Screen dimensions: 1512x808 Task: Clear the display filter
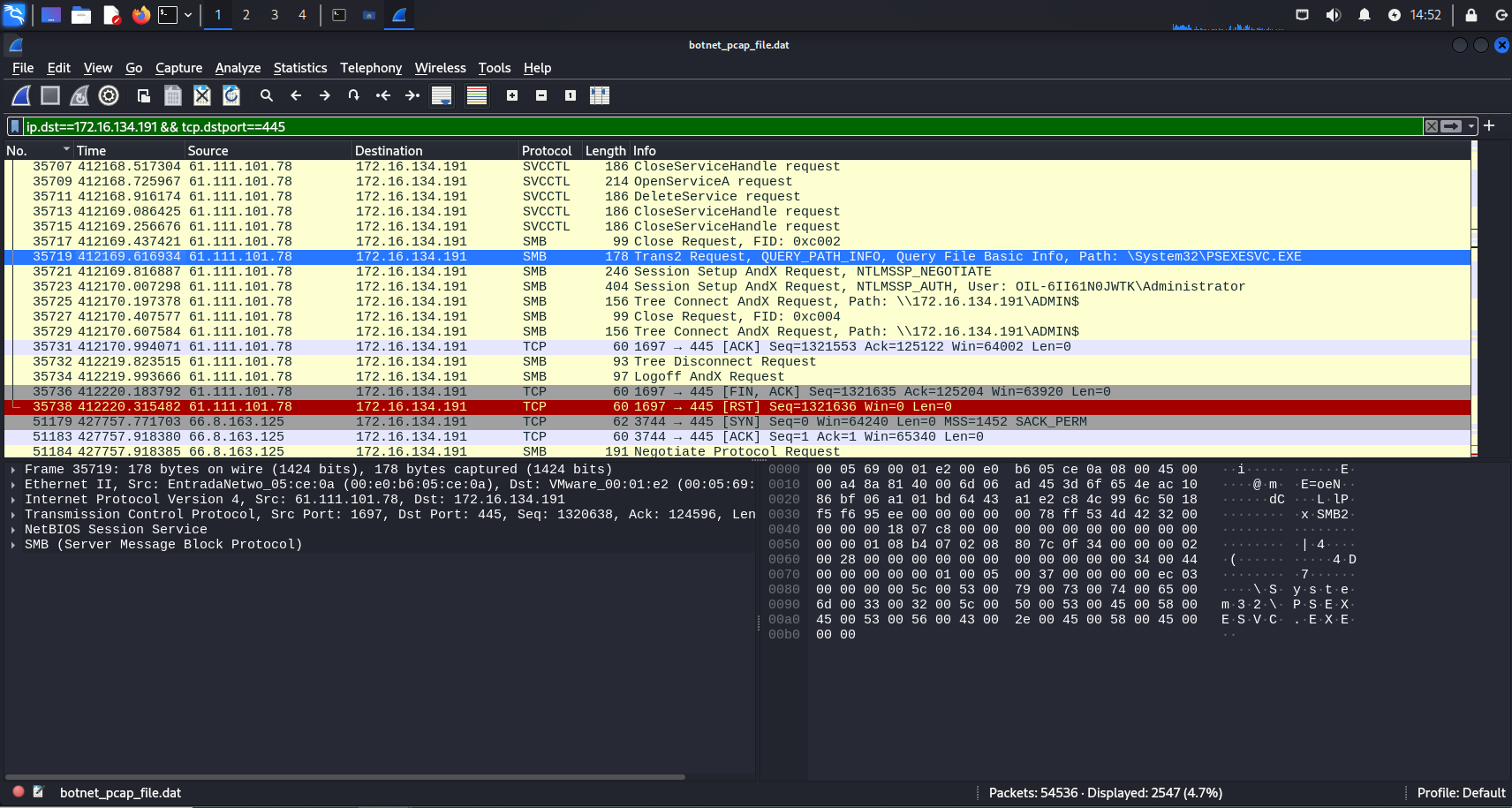click(1432, 126)
